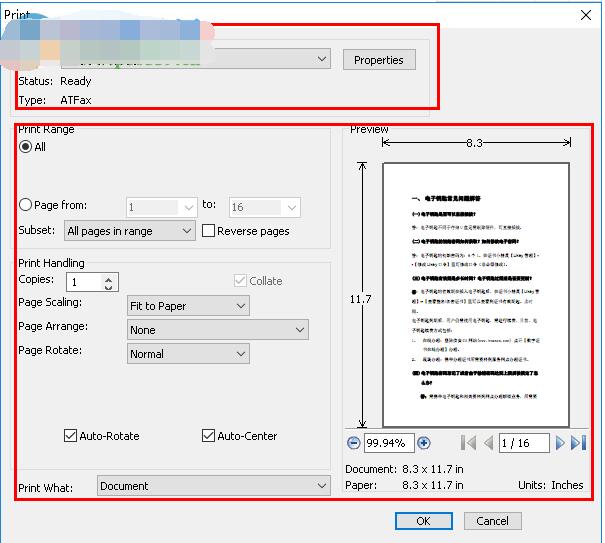Close the Print dialog window
Screen dimensions: 605x543
tap(584, 13)
